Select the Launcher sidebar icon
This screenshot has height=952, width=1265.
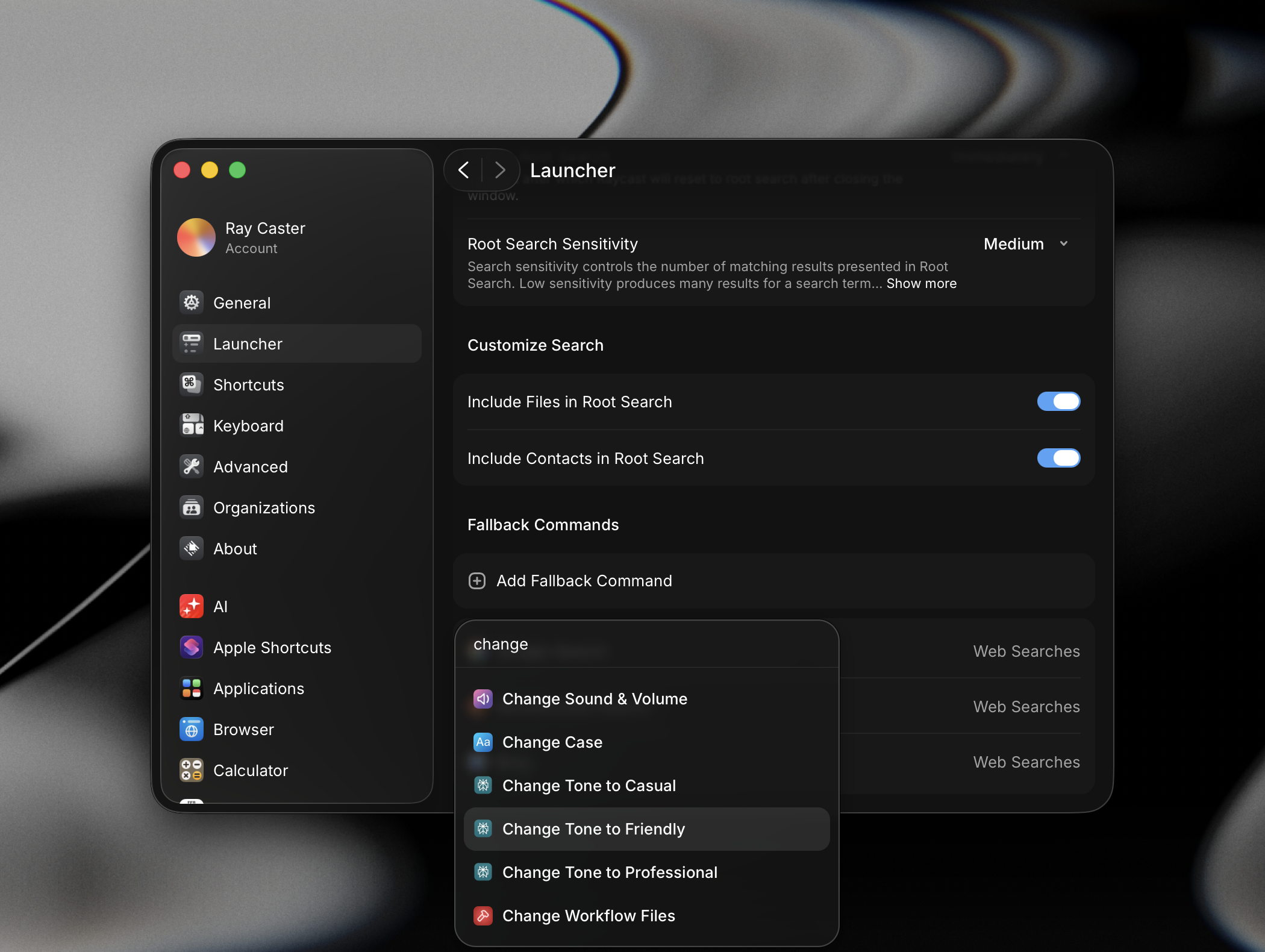pos(192,343)
